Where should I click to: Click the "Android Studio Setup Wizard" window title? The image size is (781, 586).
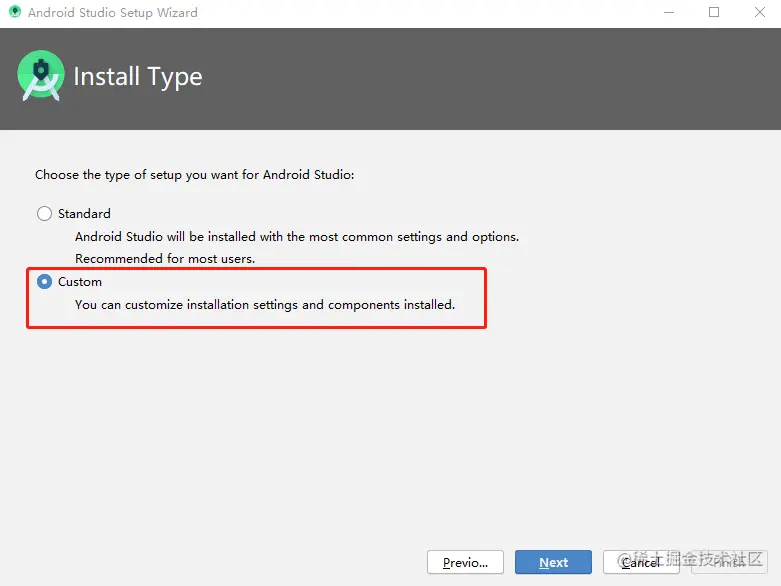(113, 12)
